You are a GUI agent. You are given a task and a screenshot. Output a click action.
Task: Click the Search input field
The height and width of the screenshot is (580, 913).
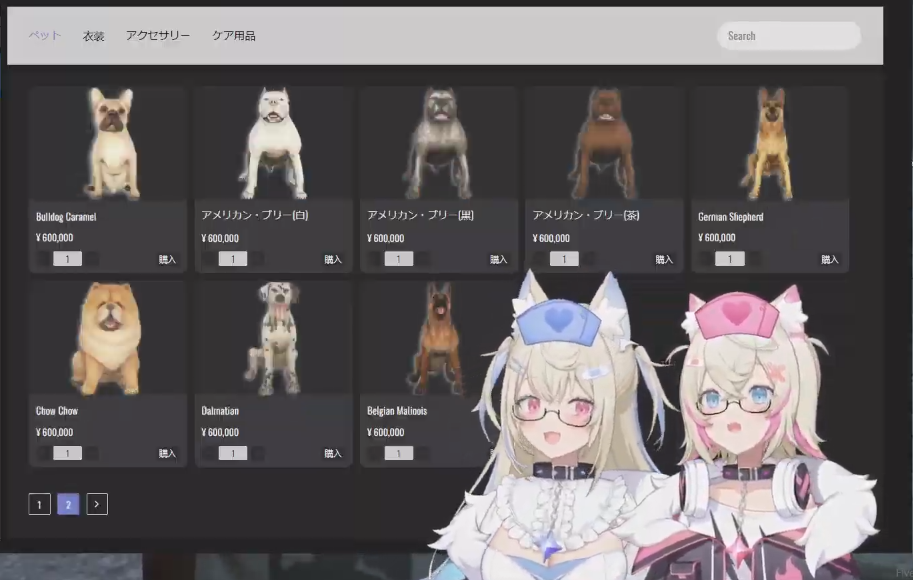tap(789, 36)
